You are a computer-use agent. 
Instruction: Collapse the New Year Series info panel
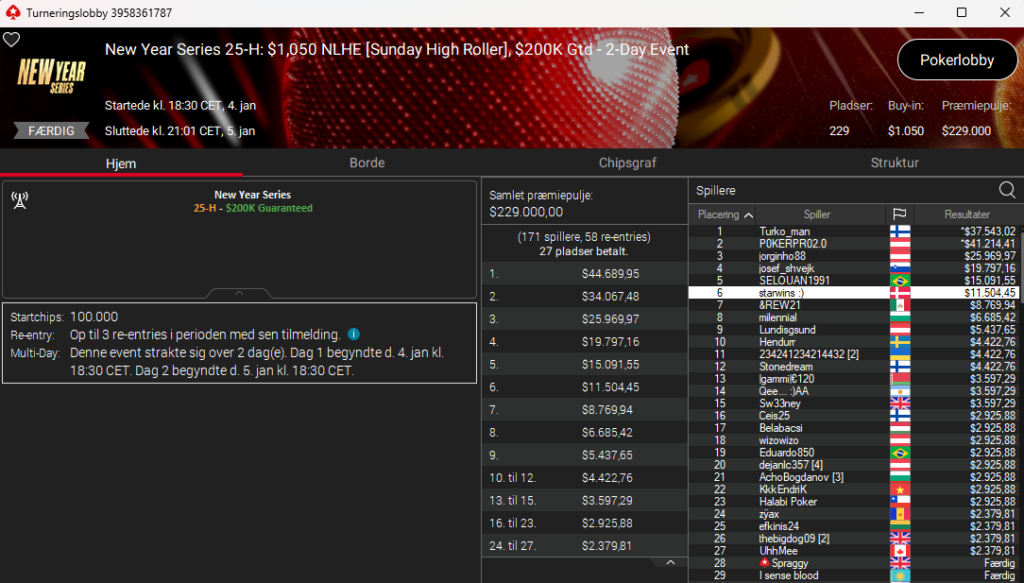(239, 293)
